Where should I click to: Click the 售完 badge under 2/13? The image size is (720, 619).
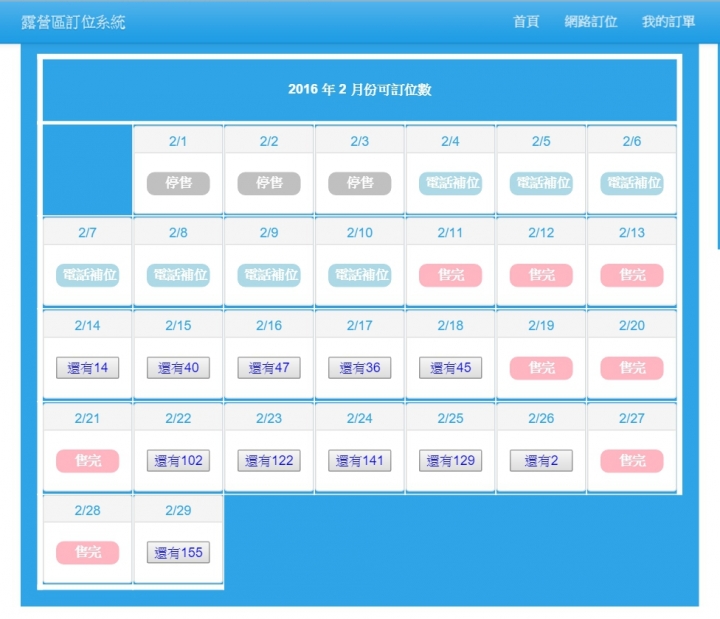click(632, 275)
